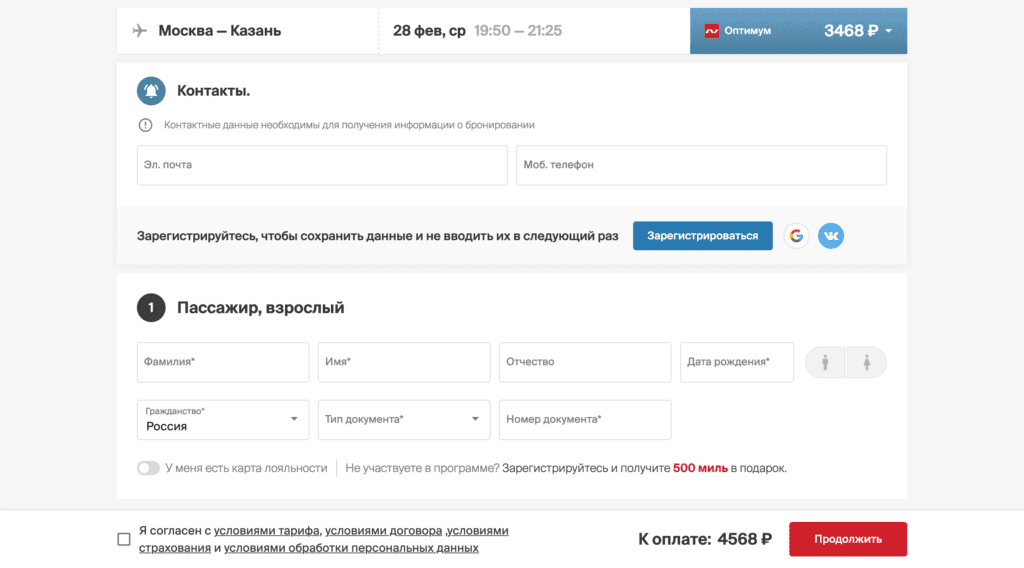Check the terms agreement checkbox

point(124,539)
